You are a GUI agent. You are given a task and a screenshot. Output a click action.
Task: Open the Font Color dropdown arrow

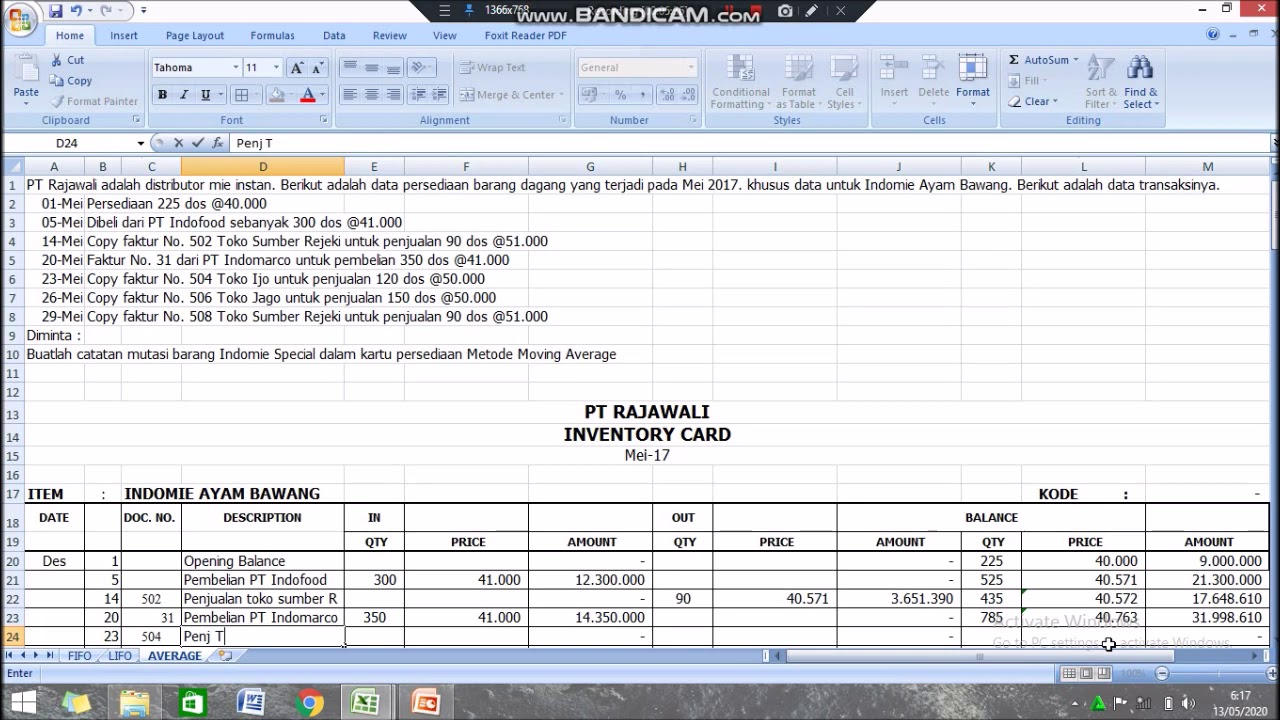(x=323, y=95)
